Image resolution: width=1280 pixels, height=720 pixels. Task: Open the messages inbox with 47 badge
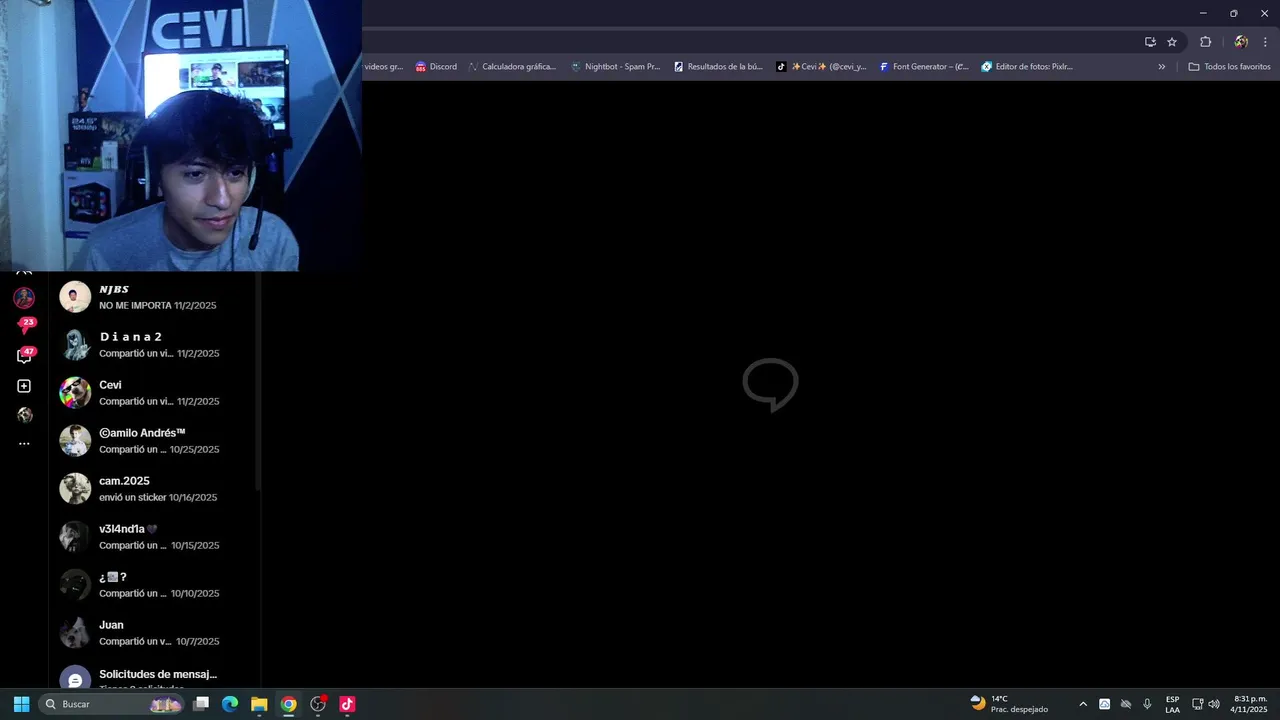25,356
